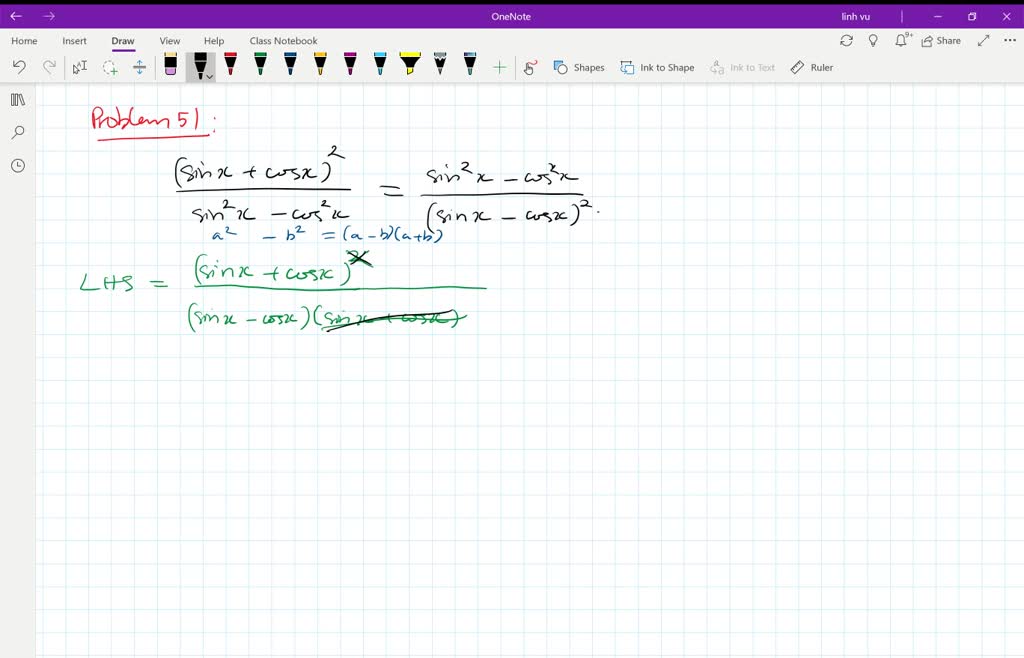This screenshot has width=1024, height=658.
Task: Click the Undo arrow
Action: 20,66
